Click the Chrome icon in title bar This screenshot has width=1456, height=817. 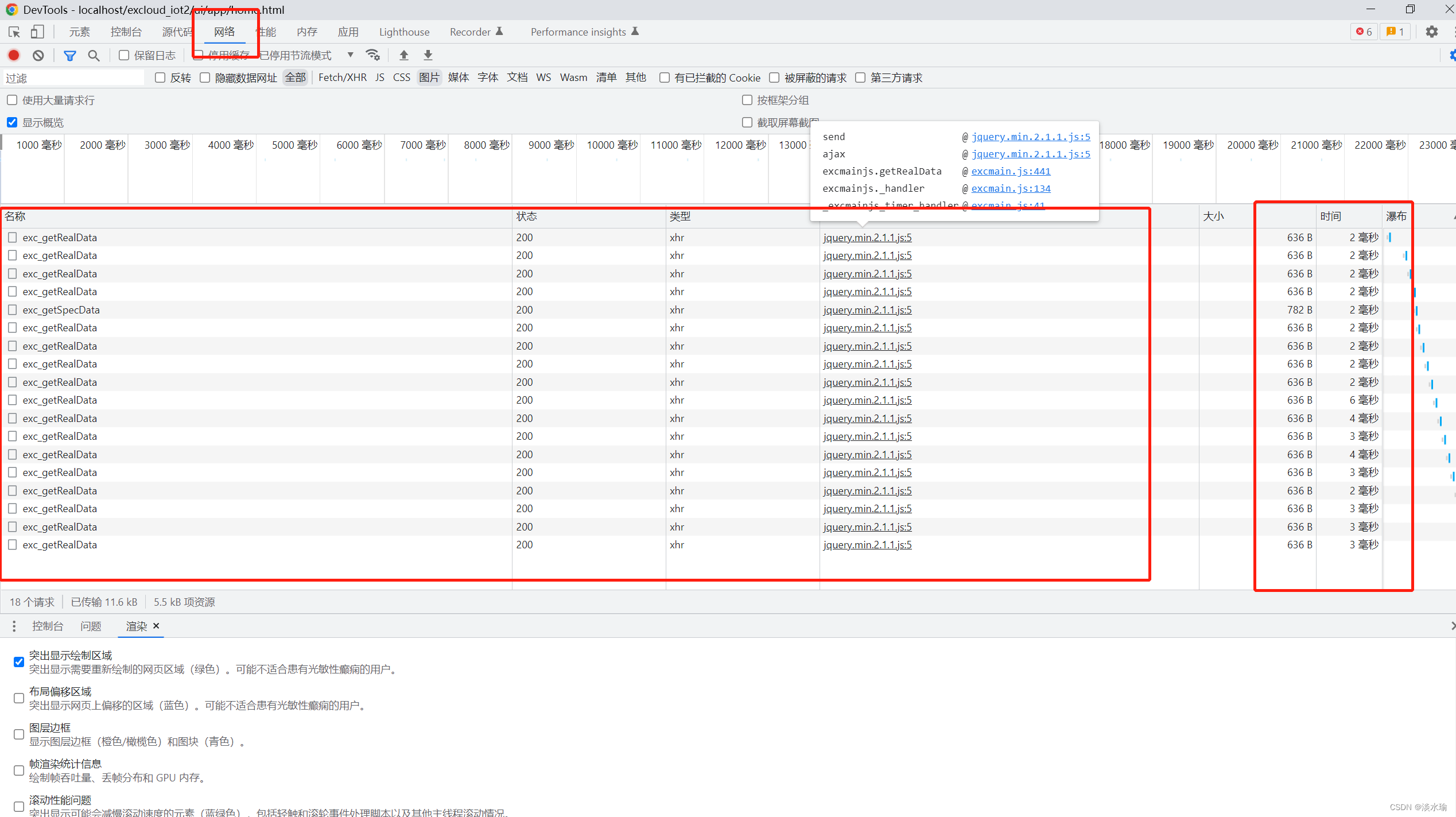11,10
